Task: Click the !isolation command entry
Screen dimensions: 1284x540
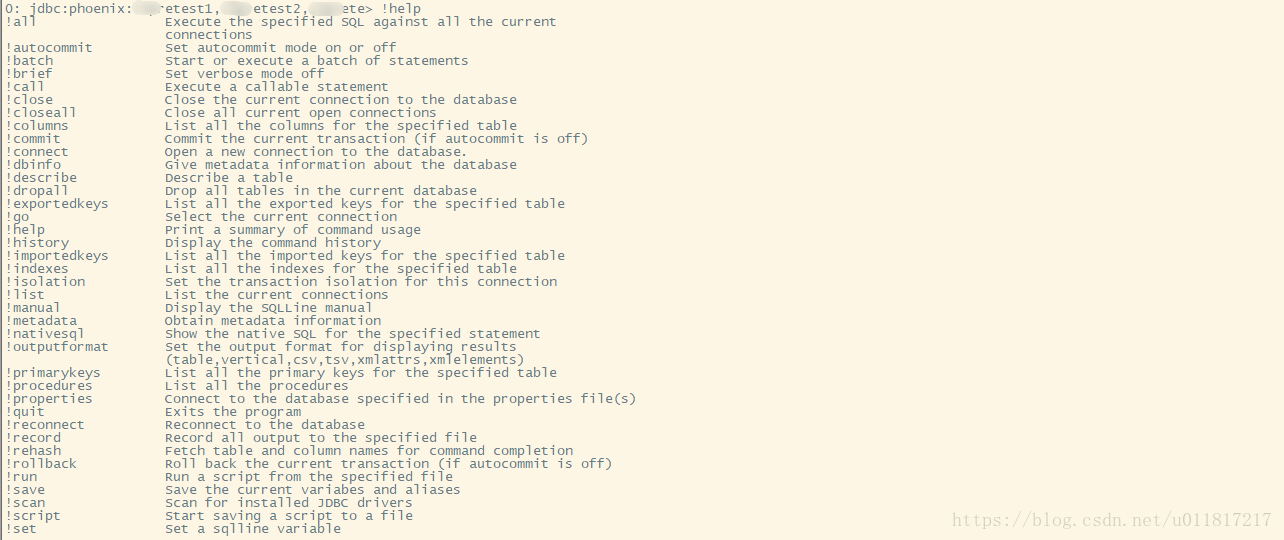Action: pos(45,281)
